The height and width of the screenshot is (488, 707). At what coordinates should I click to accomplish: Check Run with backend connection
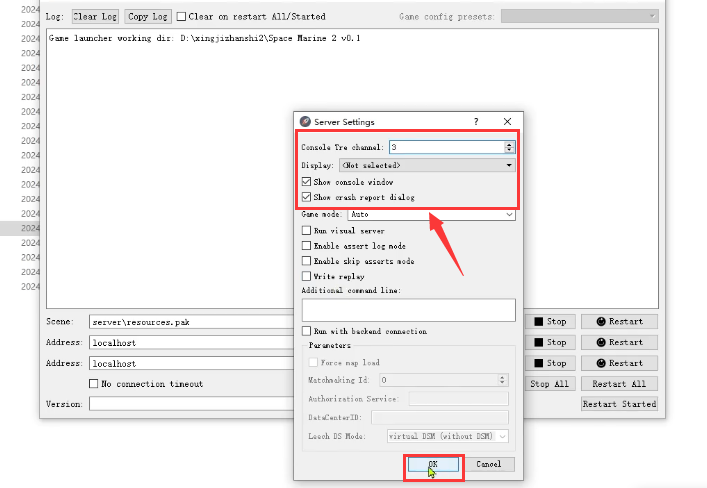coord(307,331)
